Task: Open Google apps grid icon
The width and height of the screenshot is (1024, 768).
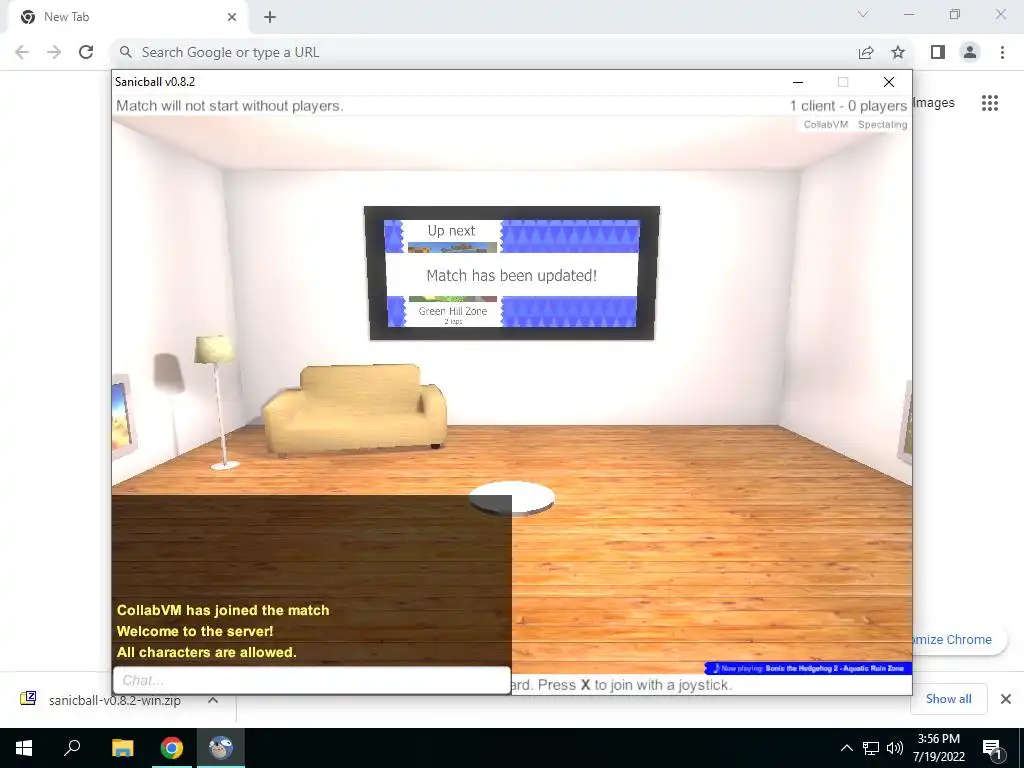Action: pos(990,103)
